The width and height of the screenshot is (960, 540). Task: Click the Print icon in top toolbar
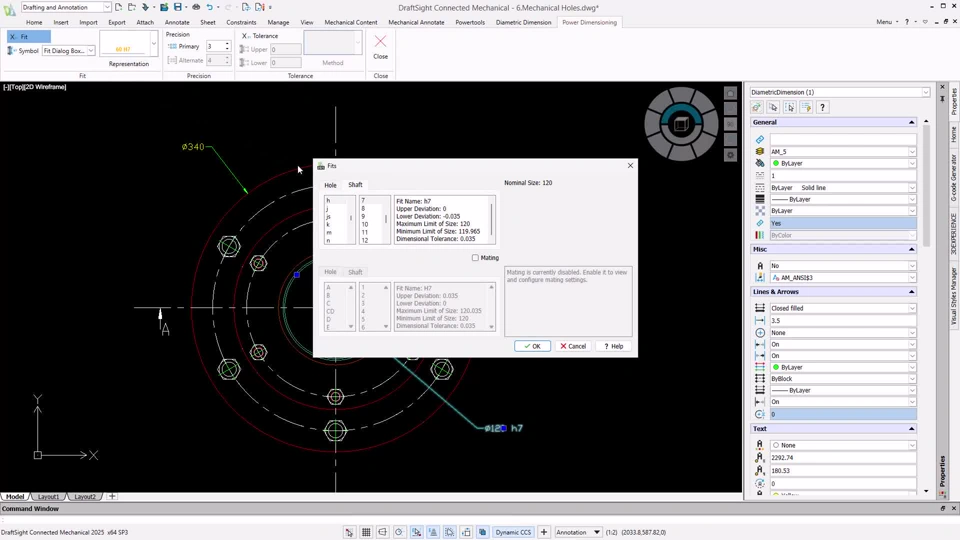click(196, 7)
